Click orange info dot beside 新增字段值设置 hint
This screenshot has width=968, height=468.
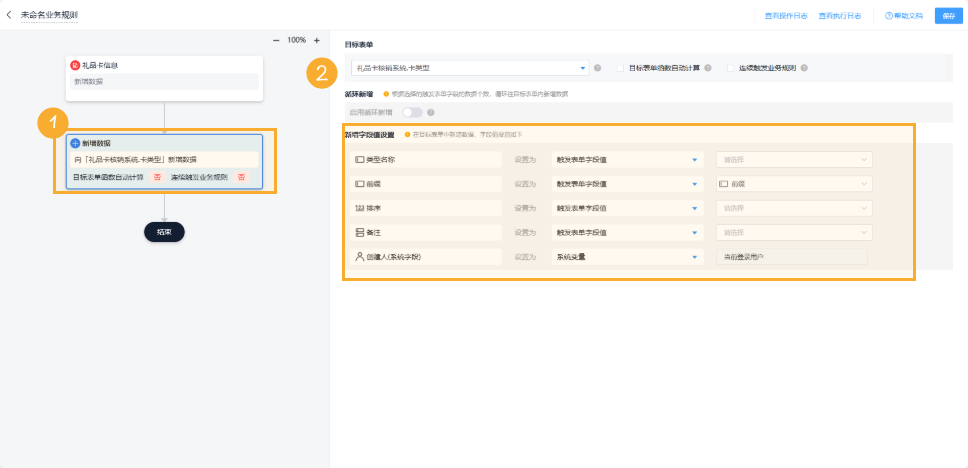(x=407, y=135)
